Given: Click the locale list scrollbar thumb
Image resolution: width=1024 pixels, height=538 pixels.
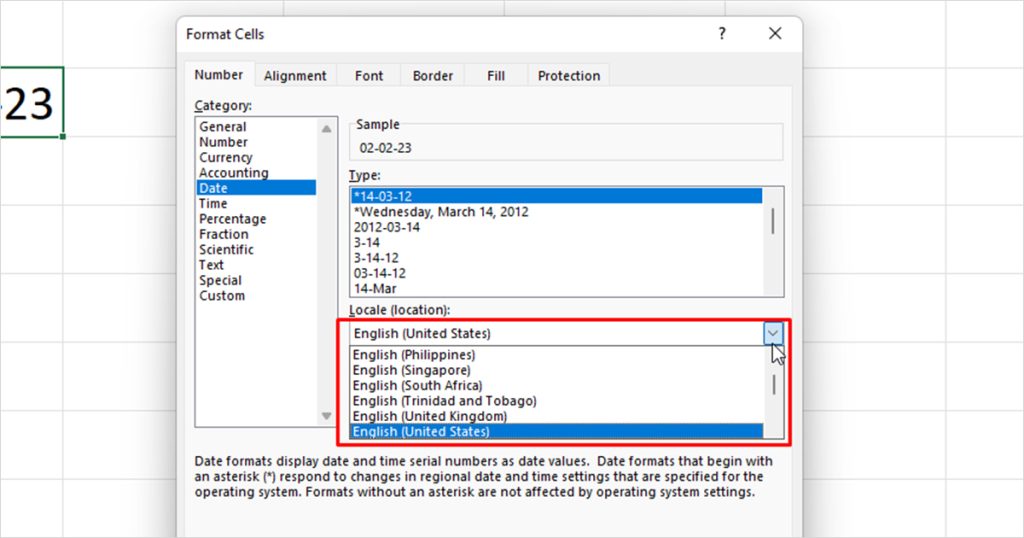Looking at the screenshot, I should tap(774, 385).
